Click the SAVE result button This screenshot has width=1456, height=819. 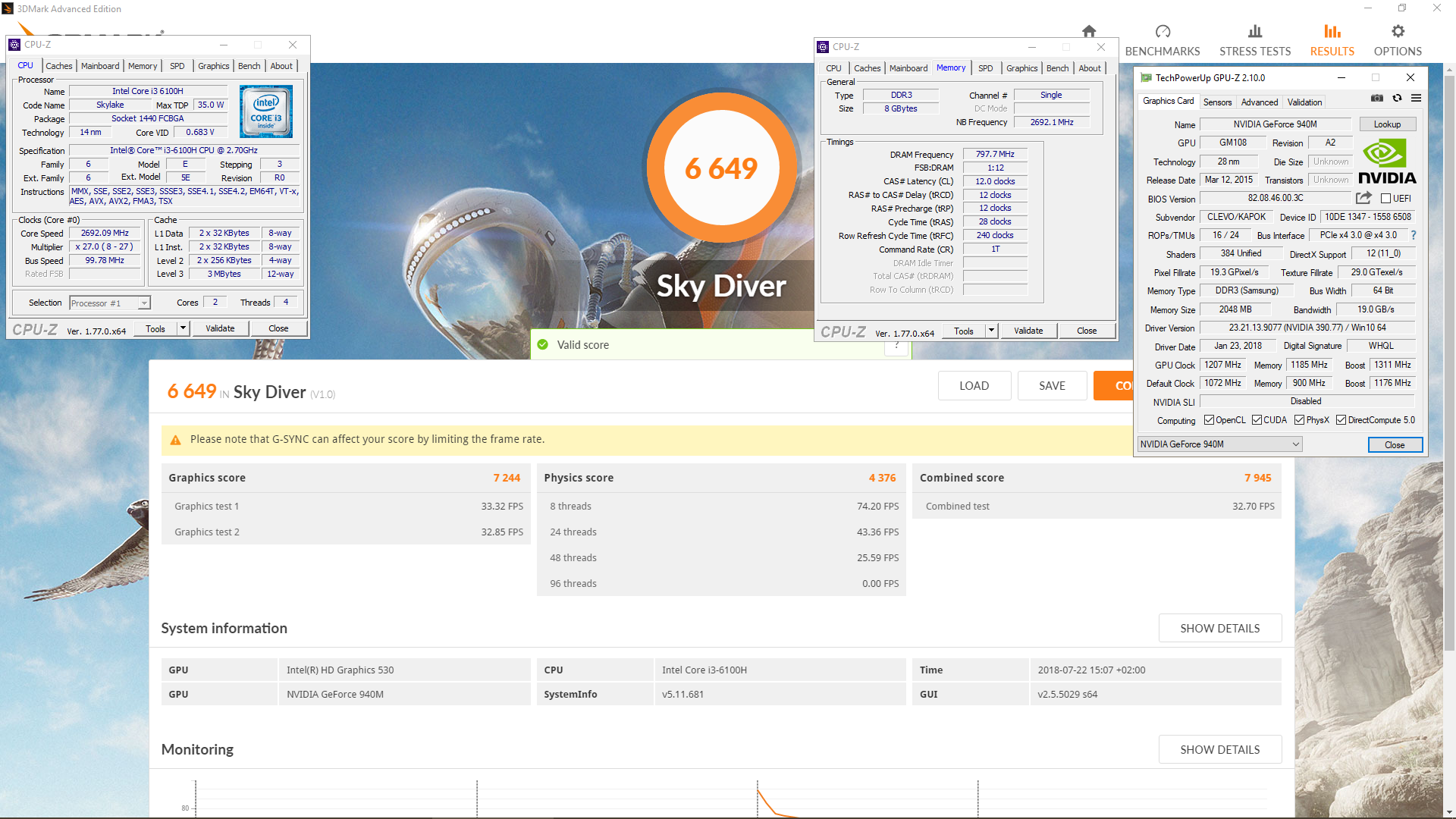(1052, 386)
